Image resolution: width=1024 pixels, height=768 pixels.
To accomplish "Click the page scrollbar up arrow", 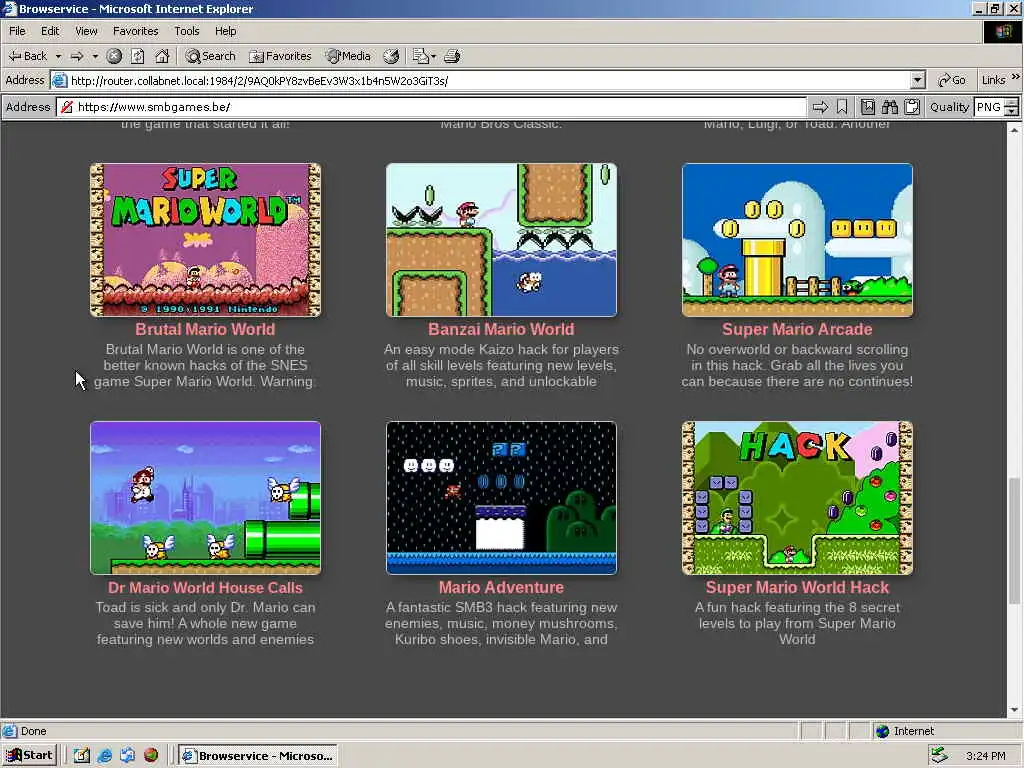I will click(x=1014, y=130).
